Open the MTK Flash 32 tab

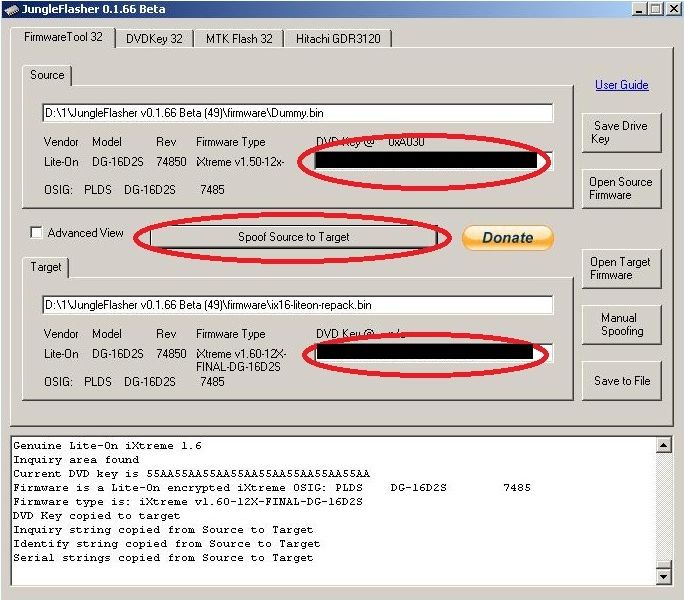point(238,39)
